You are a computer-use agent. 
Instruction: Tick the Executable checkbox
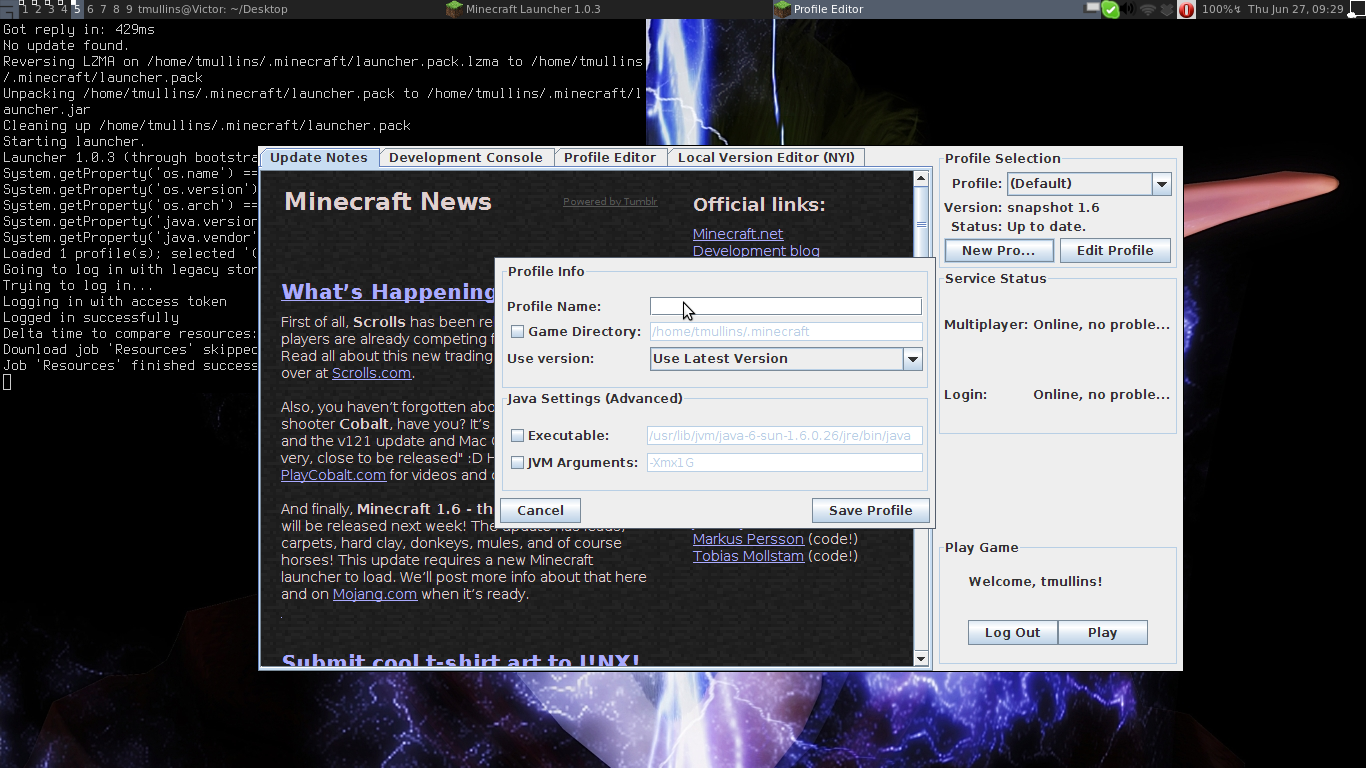tap(517, 436)
